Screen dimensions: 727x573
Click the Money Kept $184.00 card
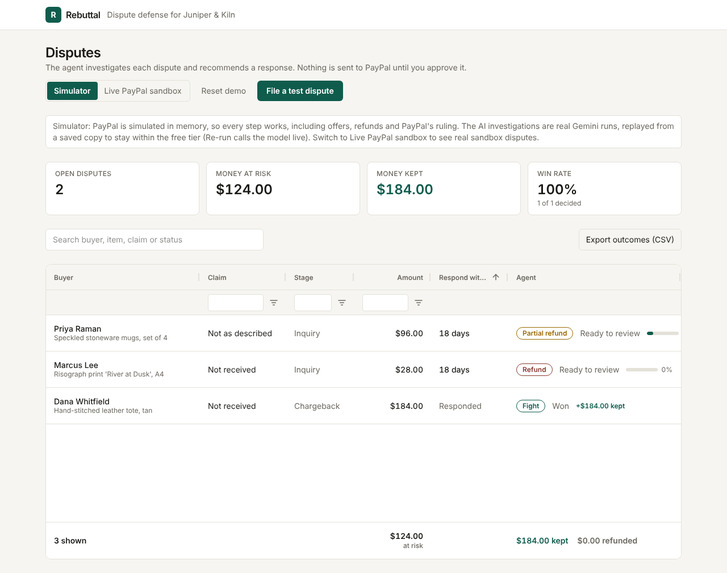(444, 188)
